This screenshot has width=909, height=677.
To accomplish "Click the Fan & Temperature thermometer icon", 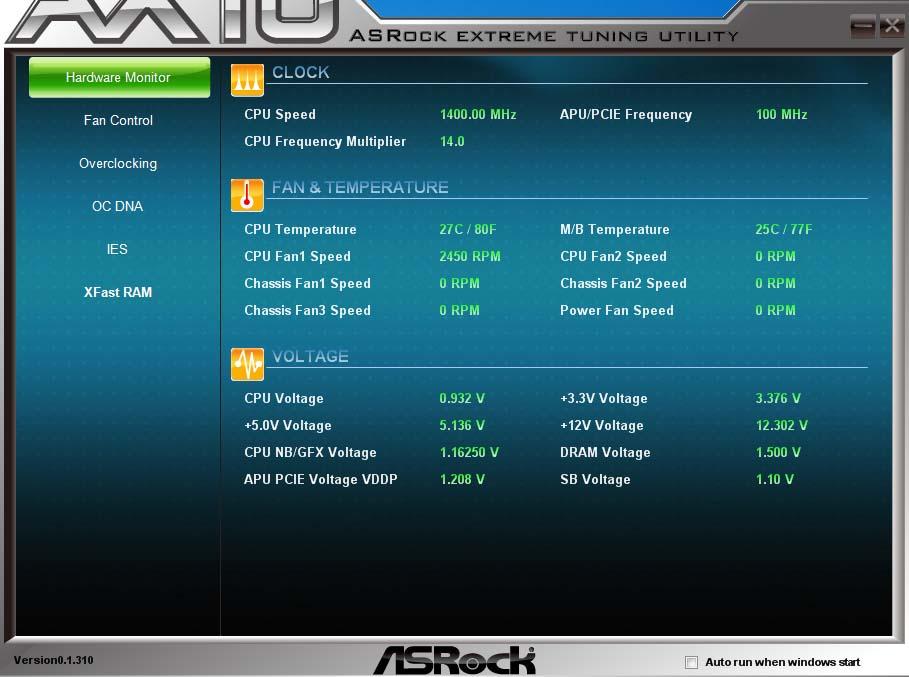I will (x=247, y=195).
